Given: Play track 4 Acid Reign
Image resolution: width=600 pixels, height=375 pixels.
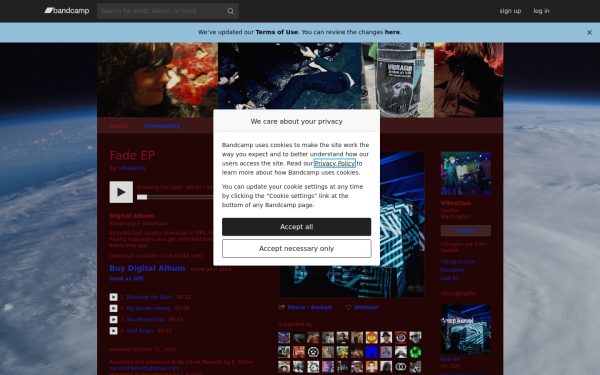Looking at the screenshot, I should coord(114,331).
